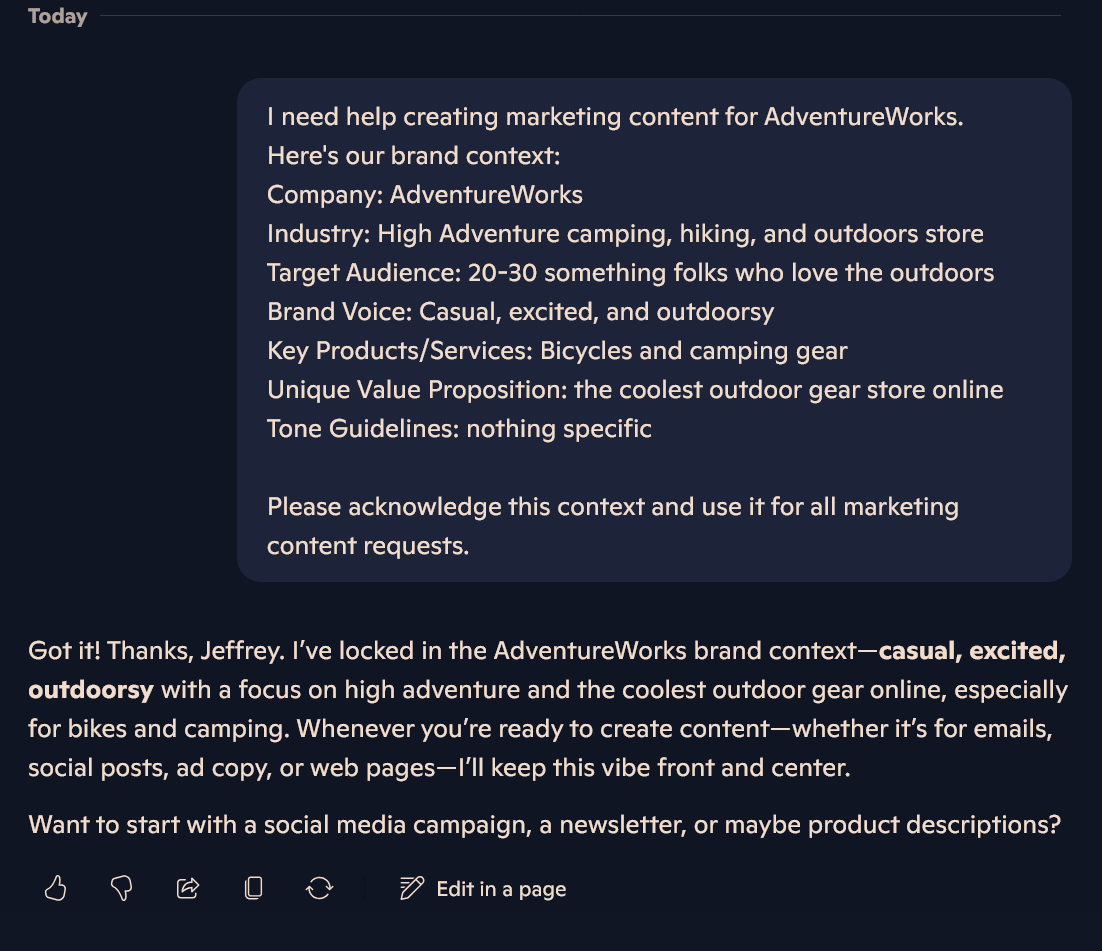Click the pencil icon beside Edit in a page
Screen dimensions: 1102x951
(412, 888)
